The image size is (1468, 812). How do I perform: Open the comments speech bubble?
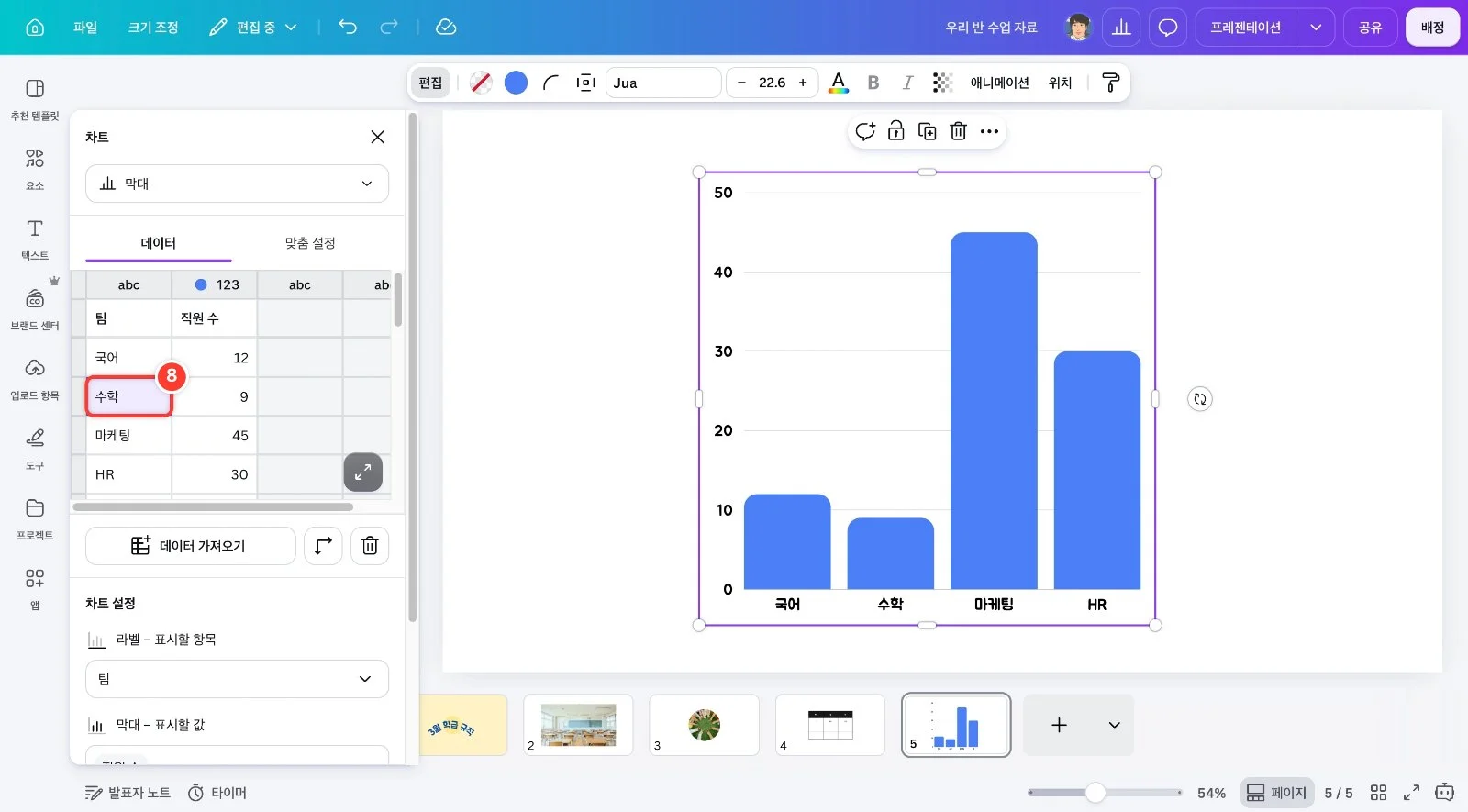tap(1167, 28)
